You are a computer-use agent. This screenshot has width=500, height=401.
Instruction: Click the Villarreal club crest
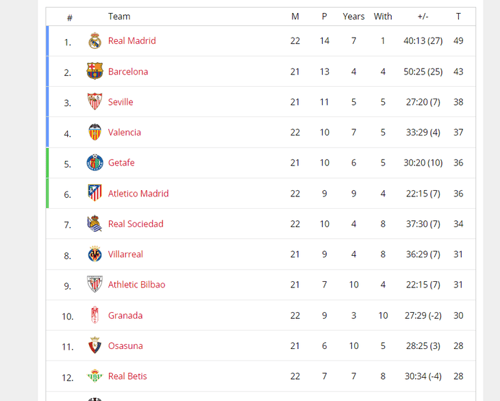(95, 254)
